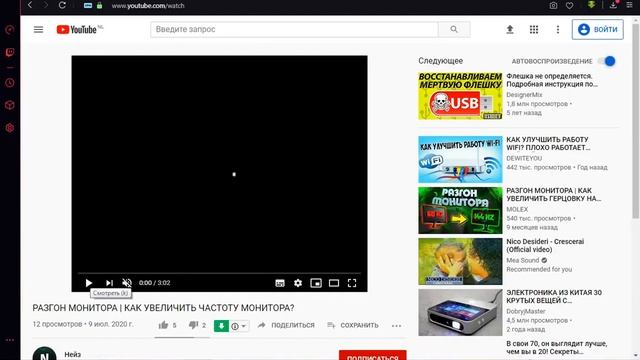Open the YouTube hamburger guide menu
The image size is (640, 360).
(x=38, y=29)
